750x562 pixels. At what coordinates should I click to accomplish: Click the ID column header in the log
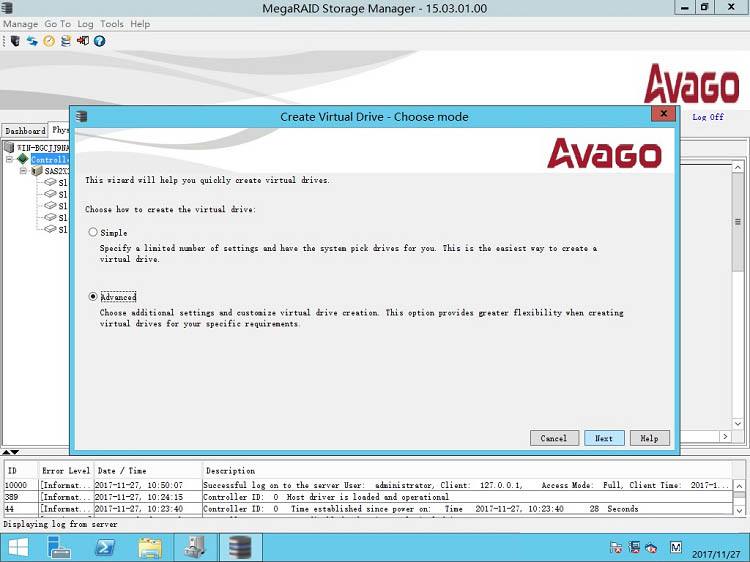21,471
